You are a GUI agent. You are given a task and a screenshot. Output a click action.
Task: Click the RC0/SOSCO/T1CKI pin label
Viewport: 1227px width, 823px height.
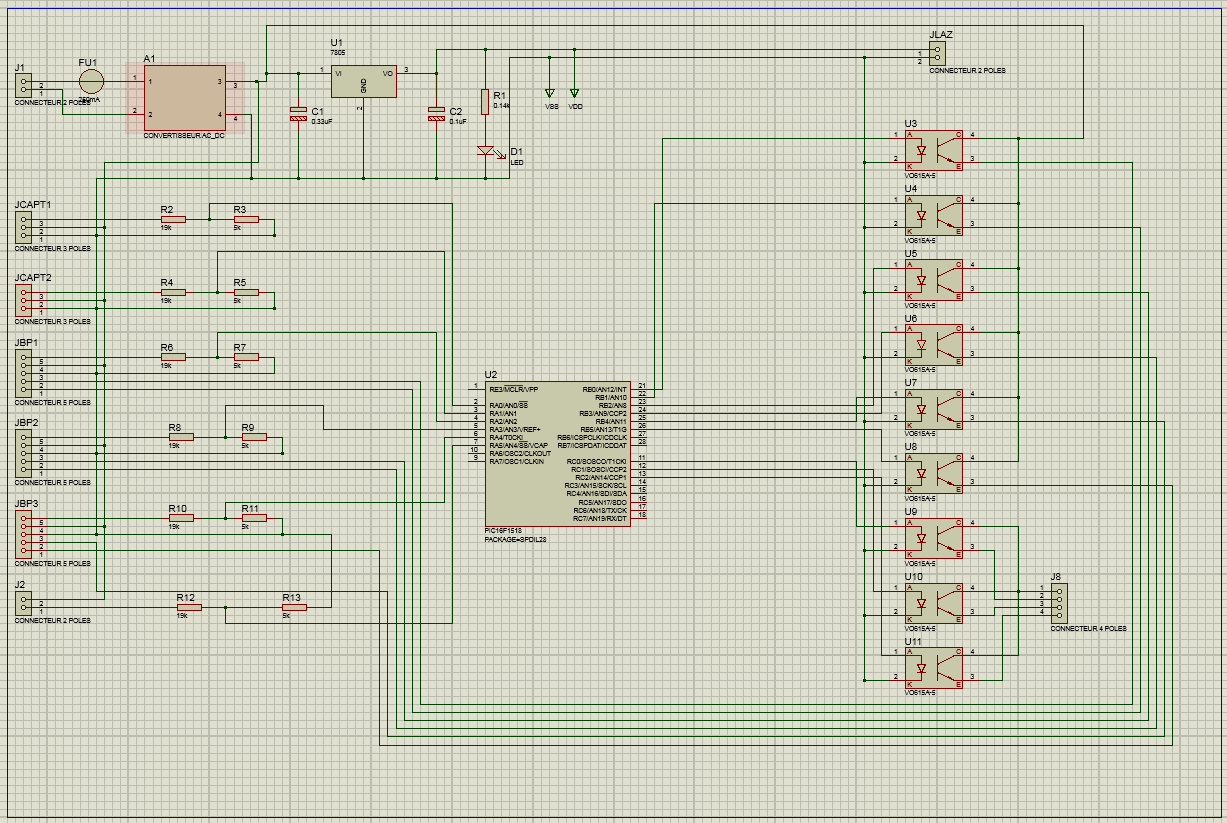coord(597,462)
